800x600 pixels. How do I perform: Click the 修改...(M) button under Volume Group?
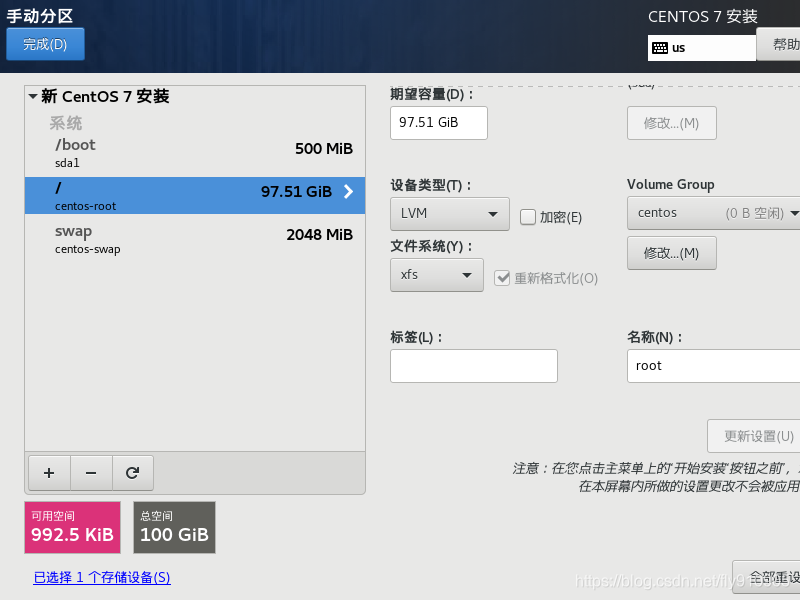coord(671,253)
